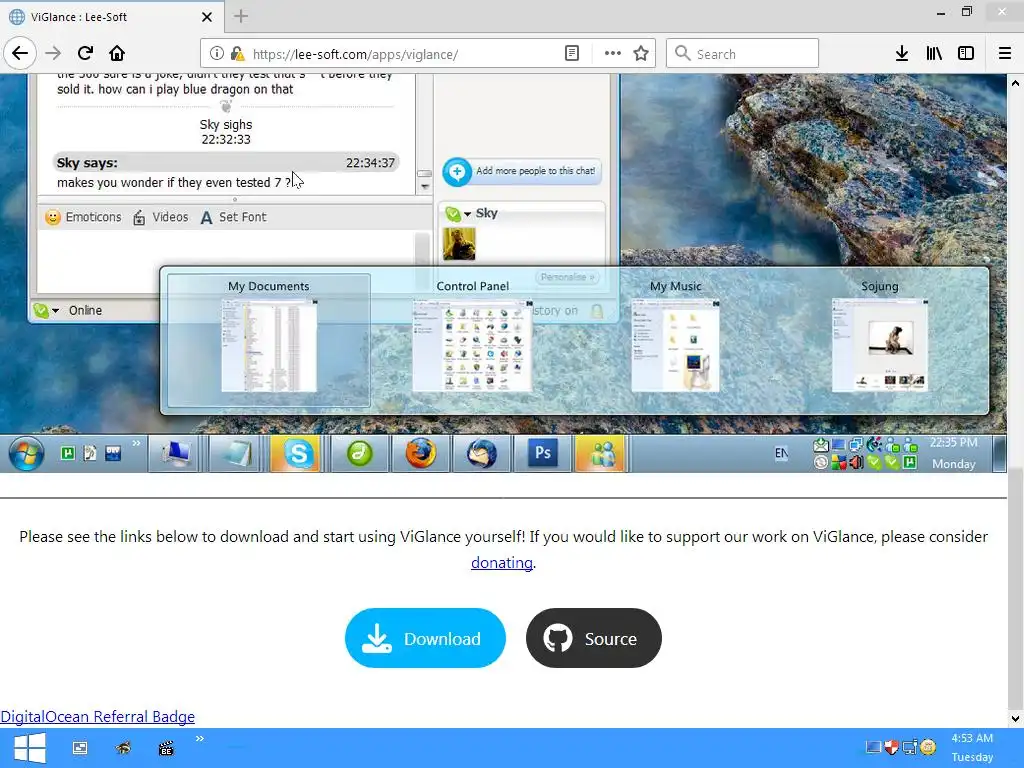Click the page scrollbar up arrow

point(1015,83)
